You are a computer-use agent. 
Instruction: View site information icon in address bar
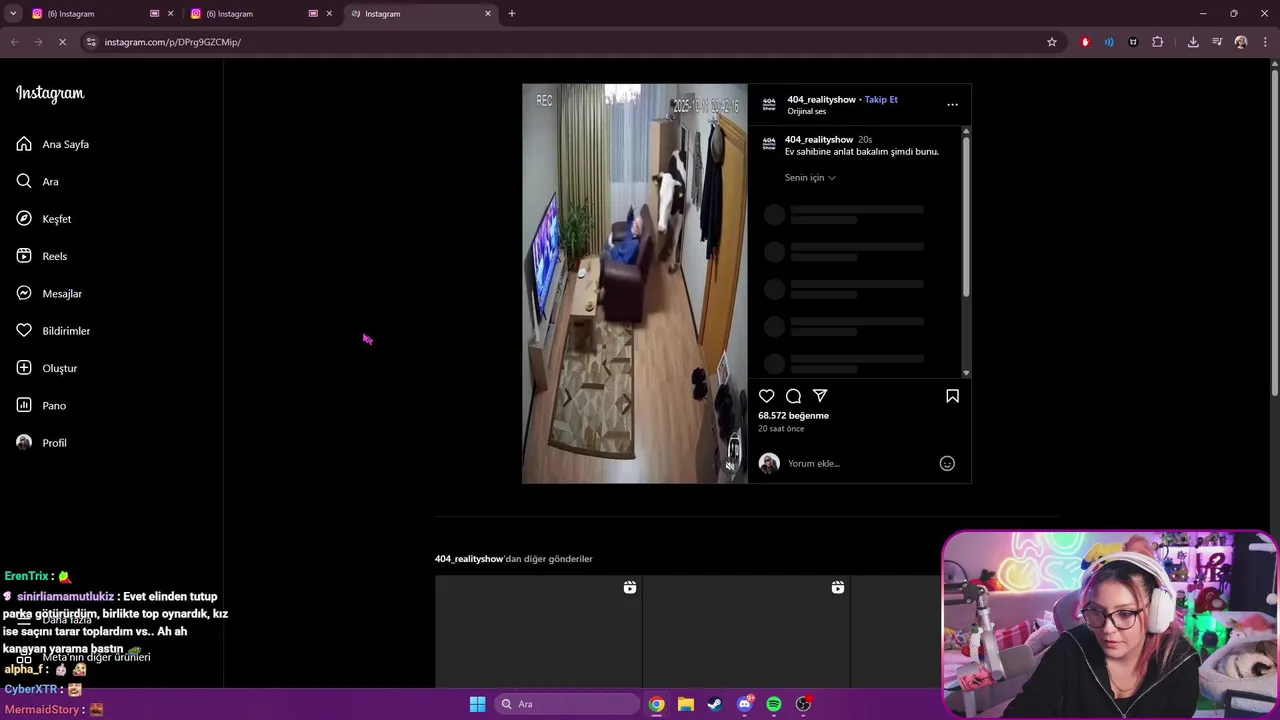tap(91, 42)
